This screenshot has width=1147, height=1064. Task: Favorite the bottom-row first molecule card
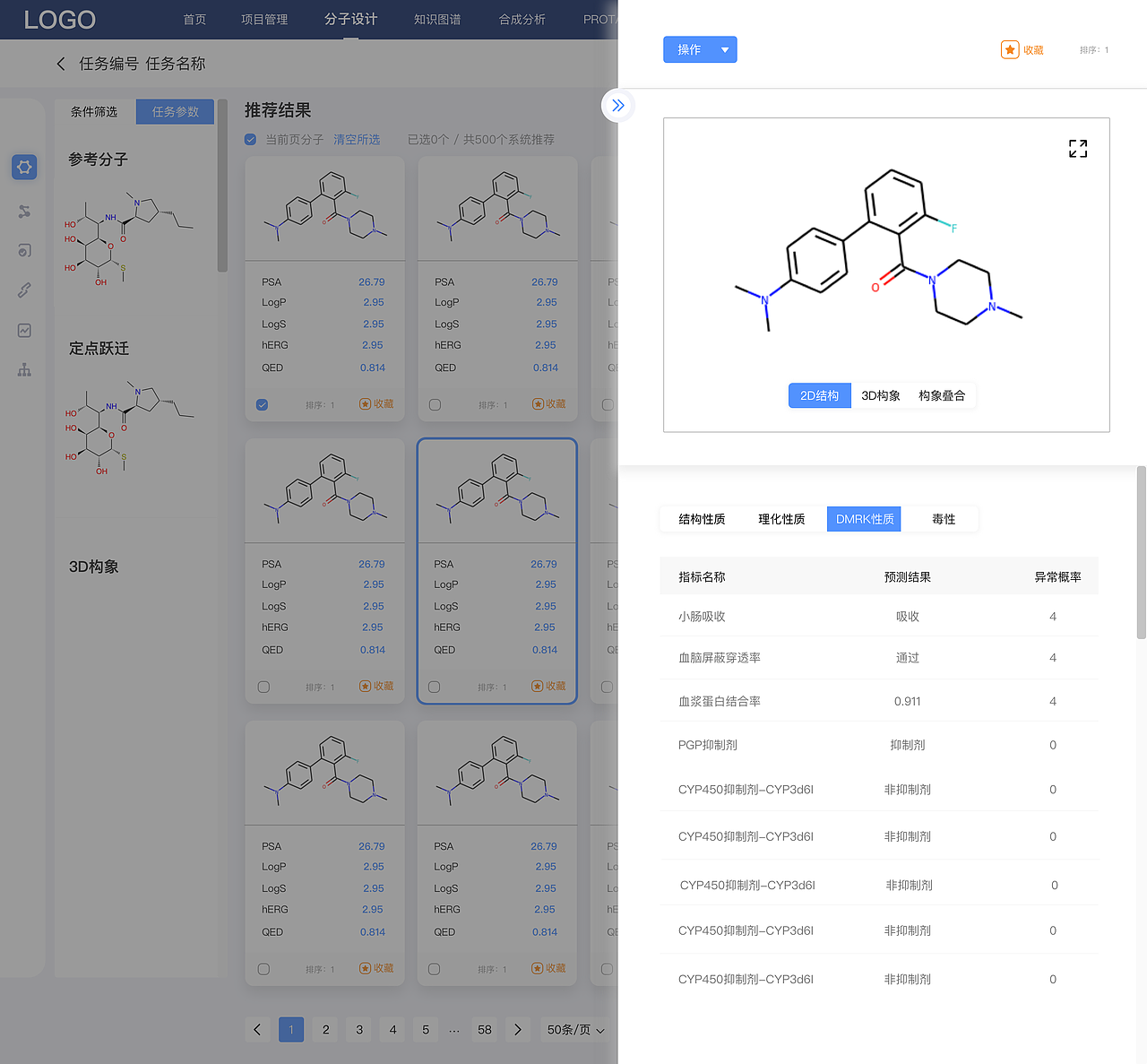point(376,968)
